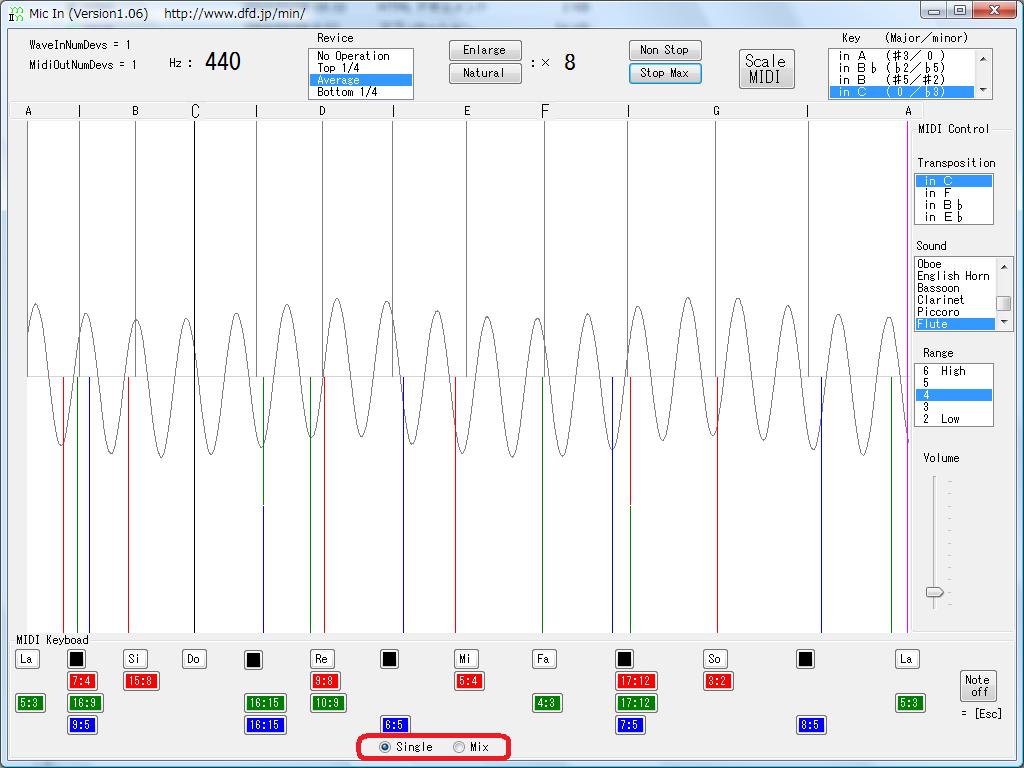Image resolution: width=1024 pixels, height=768 pixels.
Task: Select the Stop Max button
Action: point(665,73)
